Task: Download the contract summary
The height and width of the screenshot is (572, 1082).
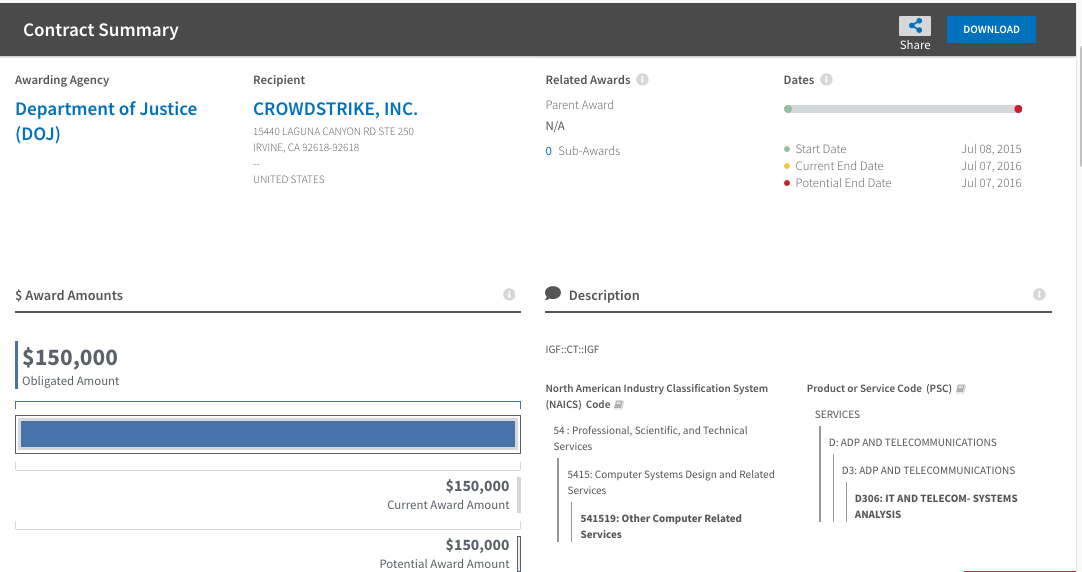Action: point(991,30)
